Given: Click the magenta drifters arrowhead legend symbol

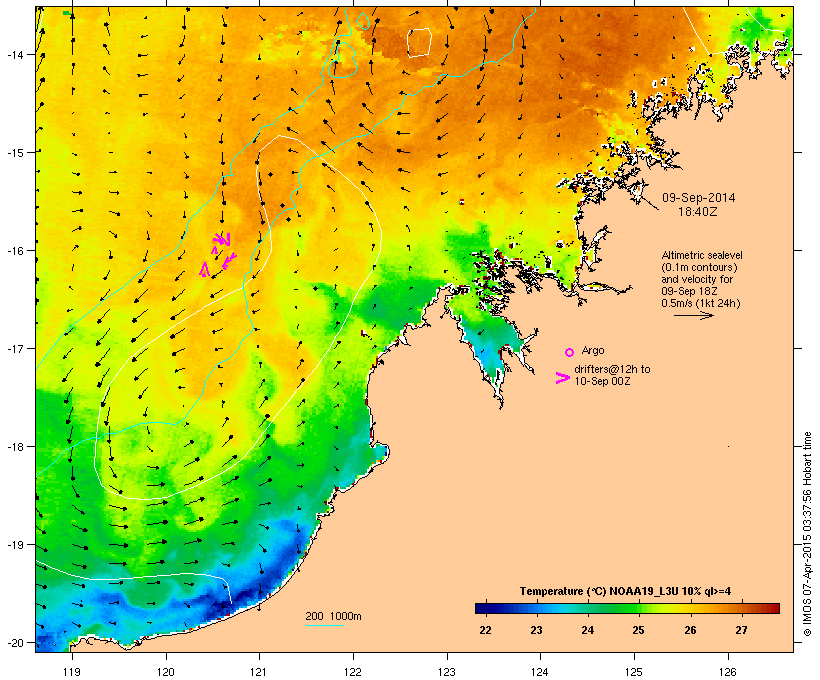Looking at the screenshot, I should tap(563, 378).
